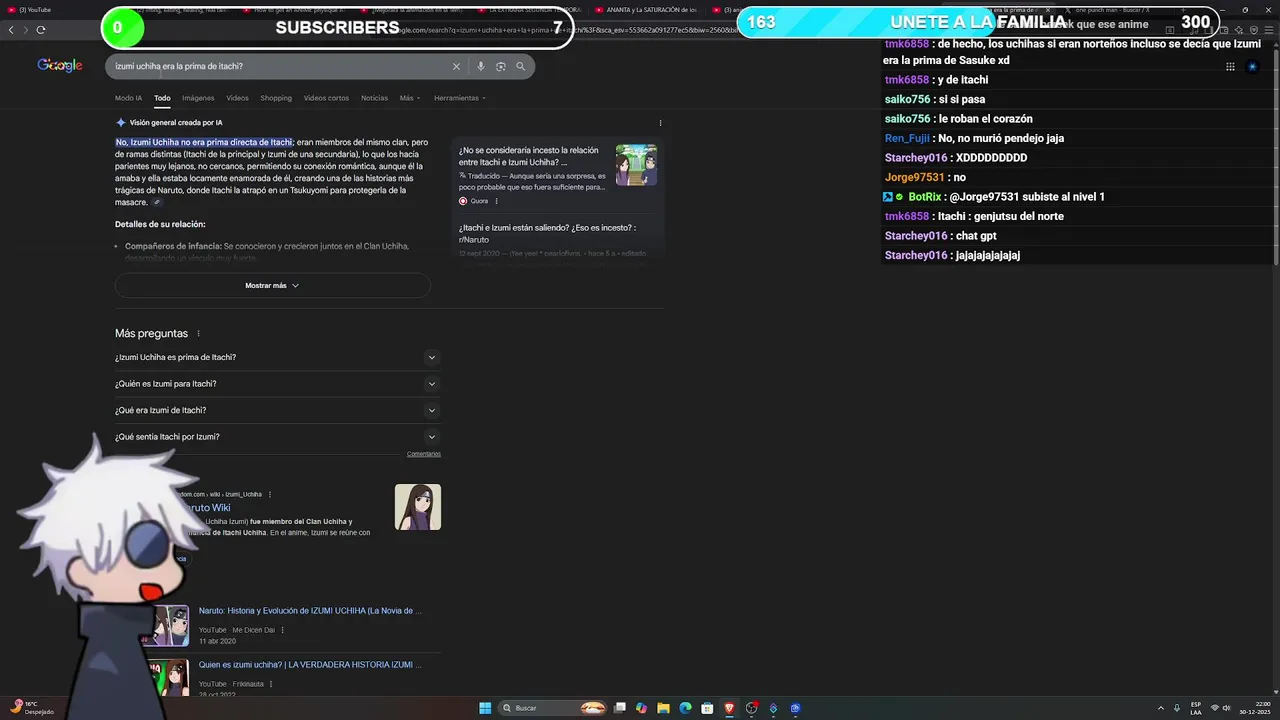Open the 'Herramientas' dropdown
1280x720 pixels.
[x=461, y=98]
